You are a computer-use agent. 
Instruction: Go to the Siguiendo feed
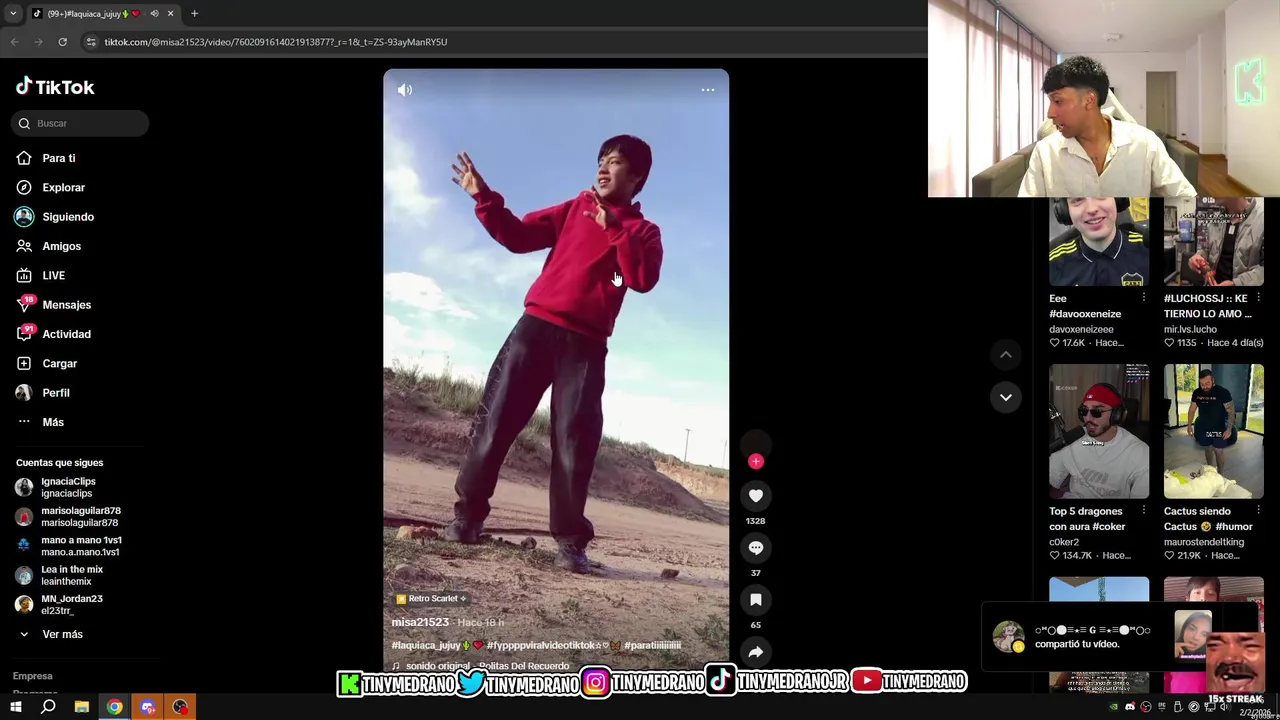tap(55, 216)
